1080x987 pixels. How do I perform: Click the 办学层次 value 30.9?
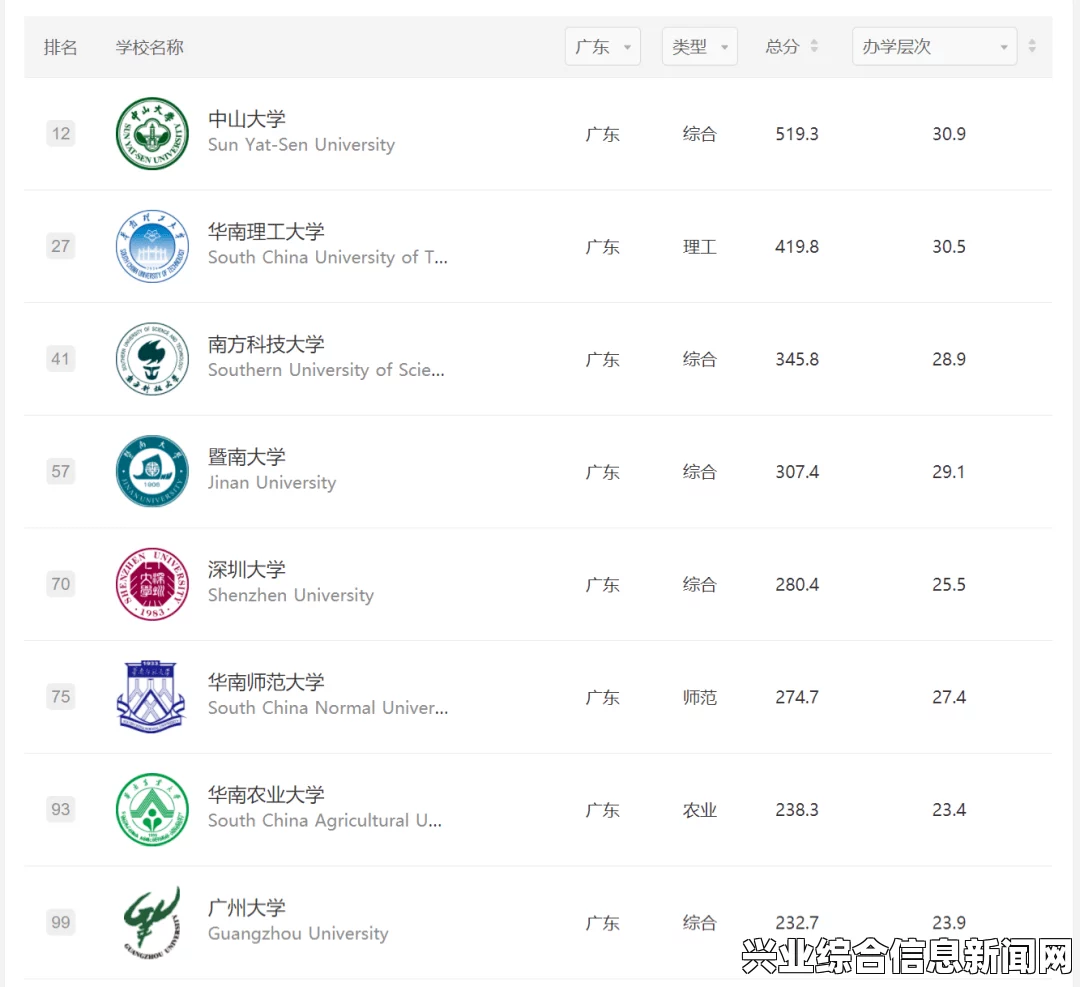[949, 134]
